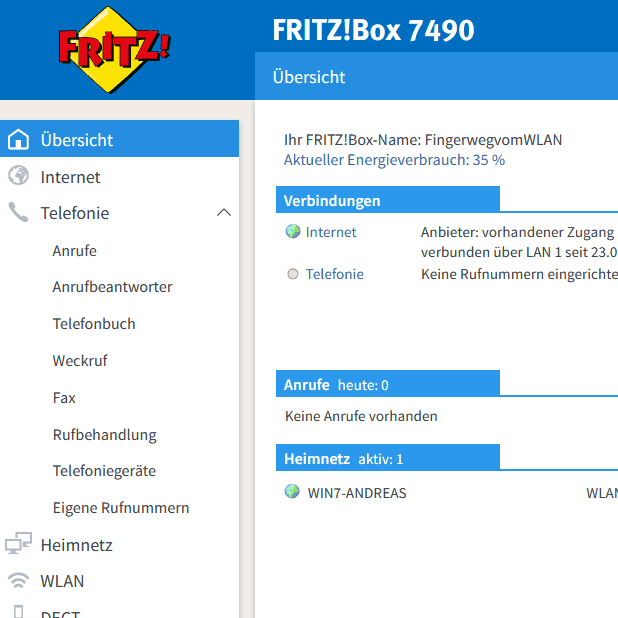Click 'heute: 0' call count
This screenshot has width=618, height=618.
(363, 385)
